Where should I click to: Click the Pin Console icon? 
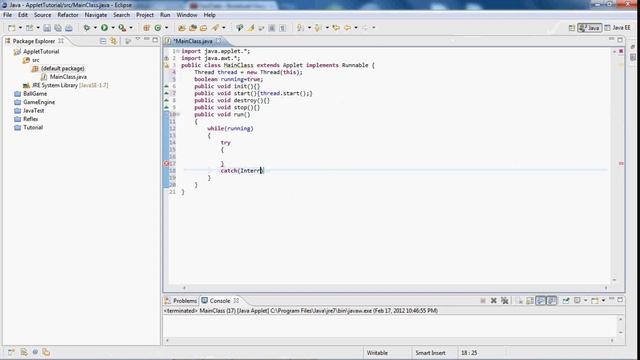(566, 300)
